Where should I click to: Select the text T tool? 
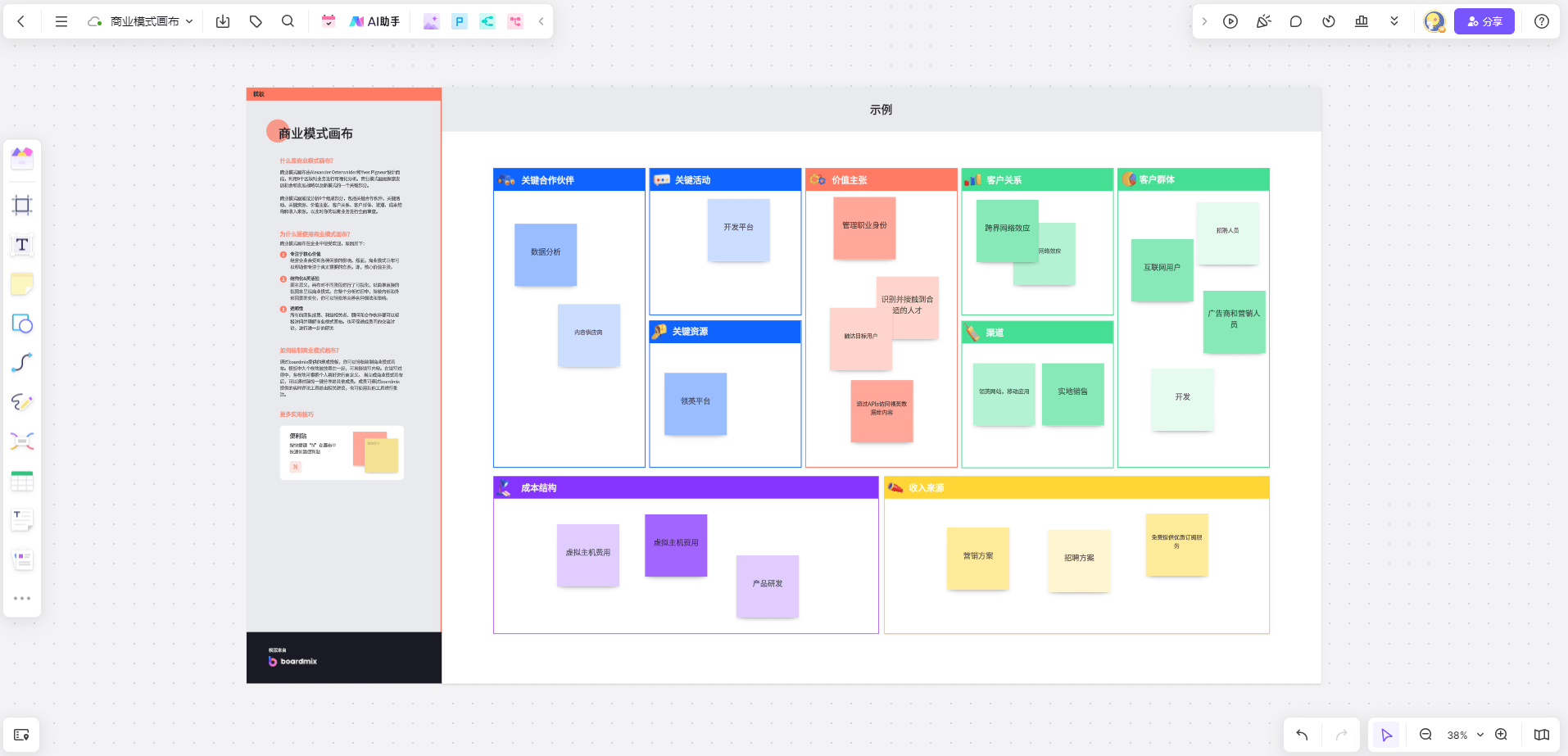pyautogui.click(x=22, y=244)
